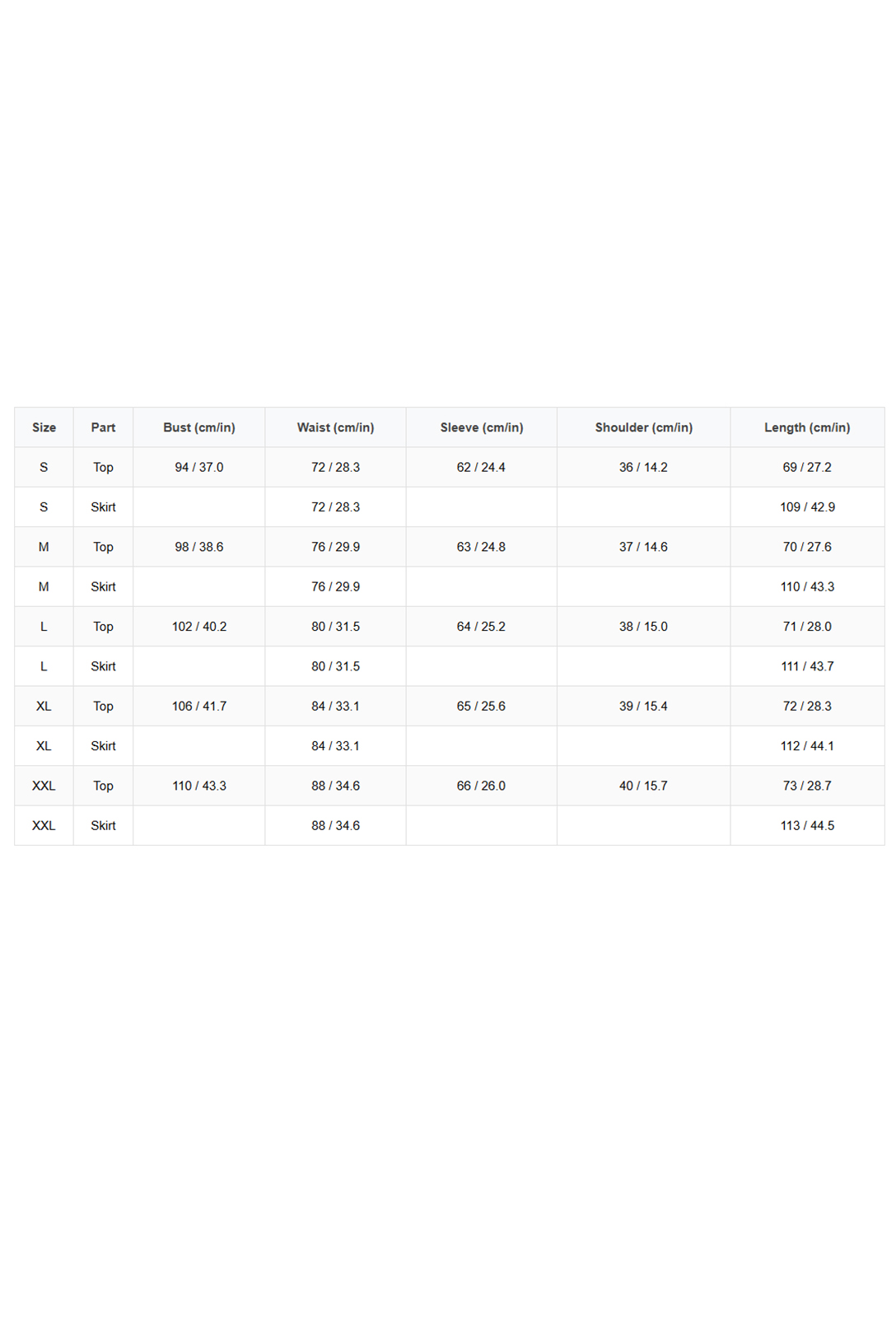
Task: Click the 112 / 44.1 length value
Action: coord(807,746)
